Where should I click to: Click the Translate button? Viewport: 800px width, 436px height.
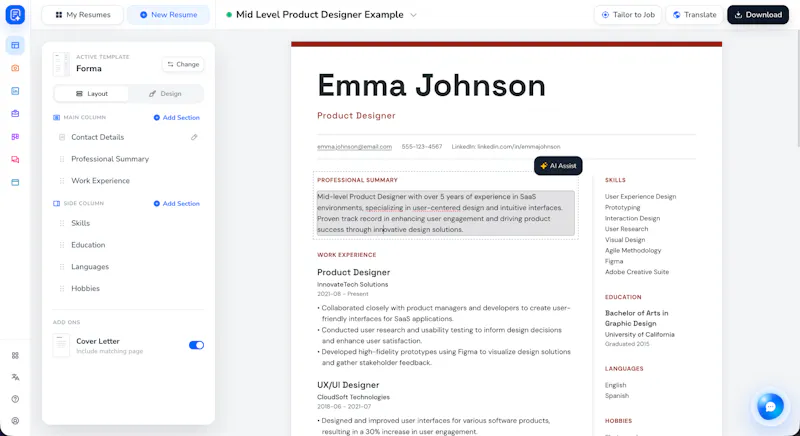[x=694, y=15]
